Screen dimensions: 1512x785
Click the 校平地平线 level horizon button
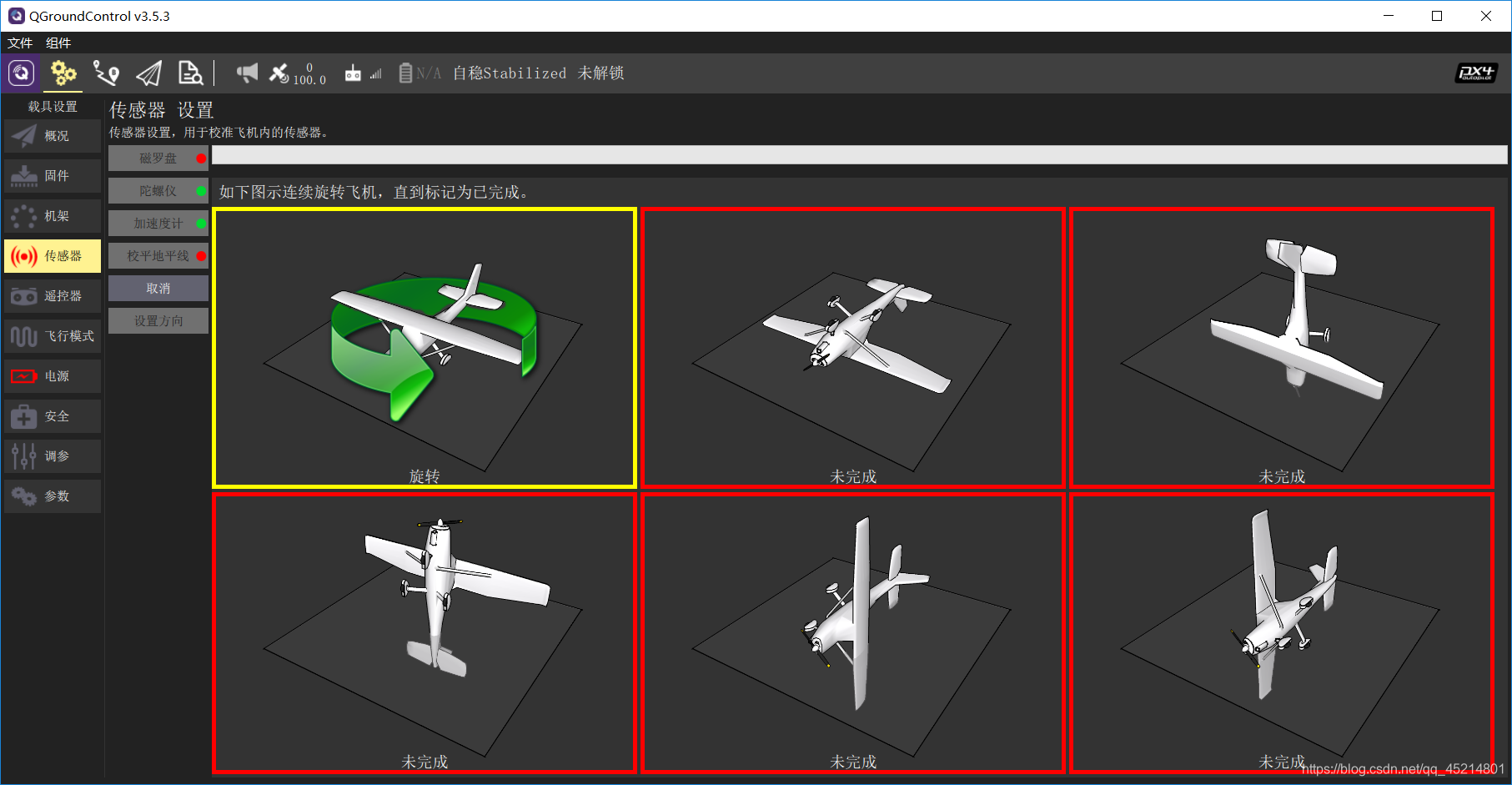click(158, 256)
